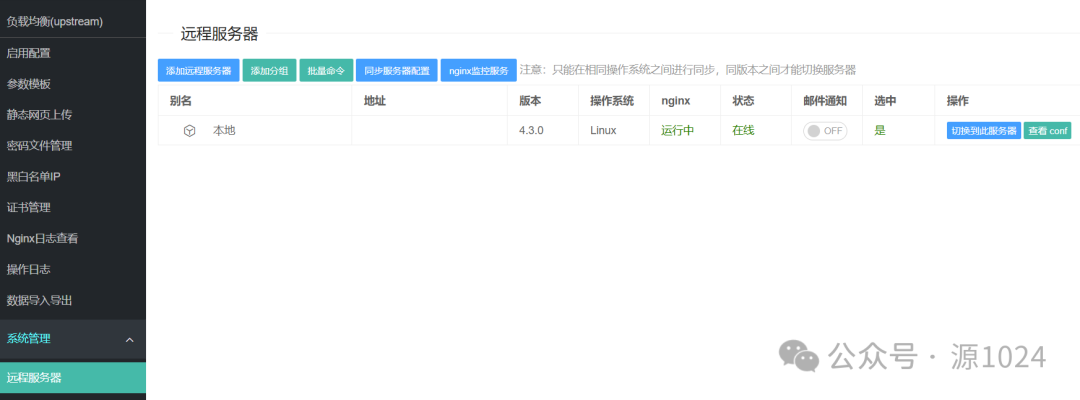Click the 邮件通知 column header

pos(825,101)
